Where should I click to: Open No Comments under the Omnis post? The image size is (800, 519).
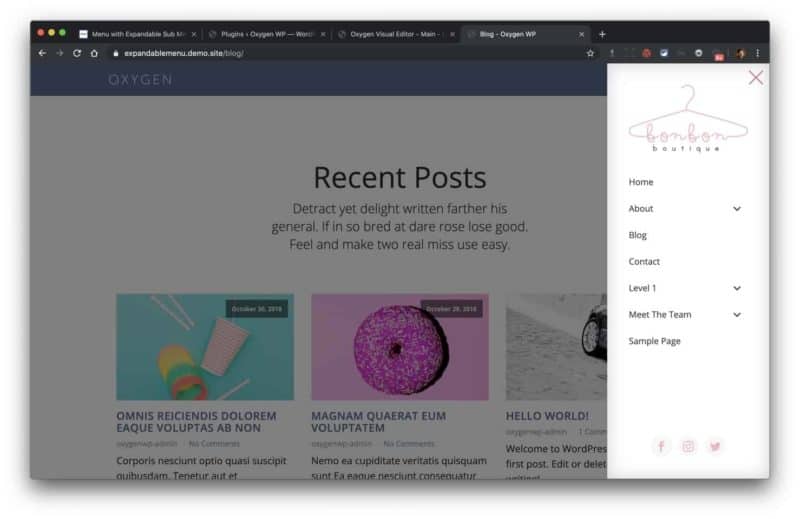(214, 444)
